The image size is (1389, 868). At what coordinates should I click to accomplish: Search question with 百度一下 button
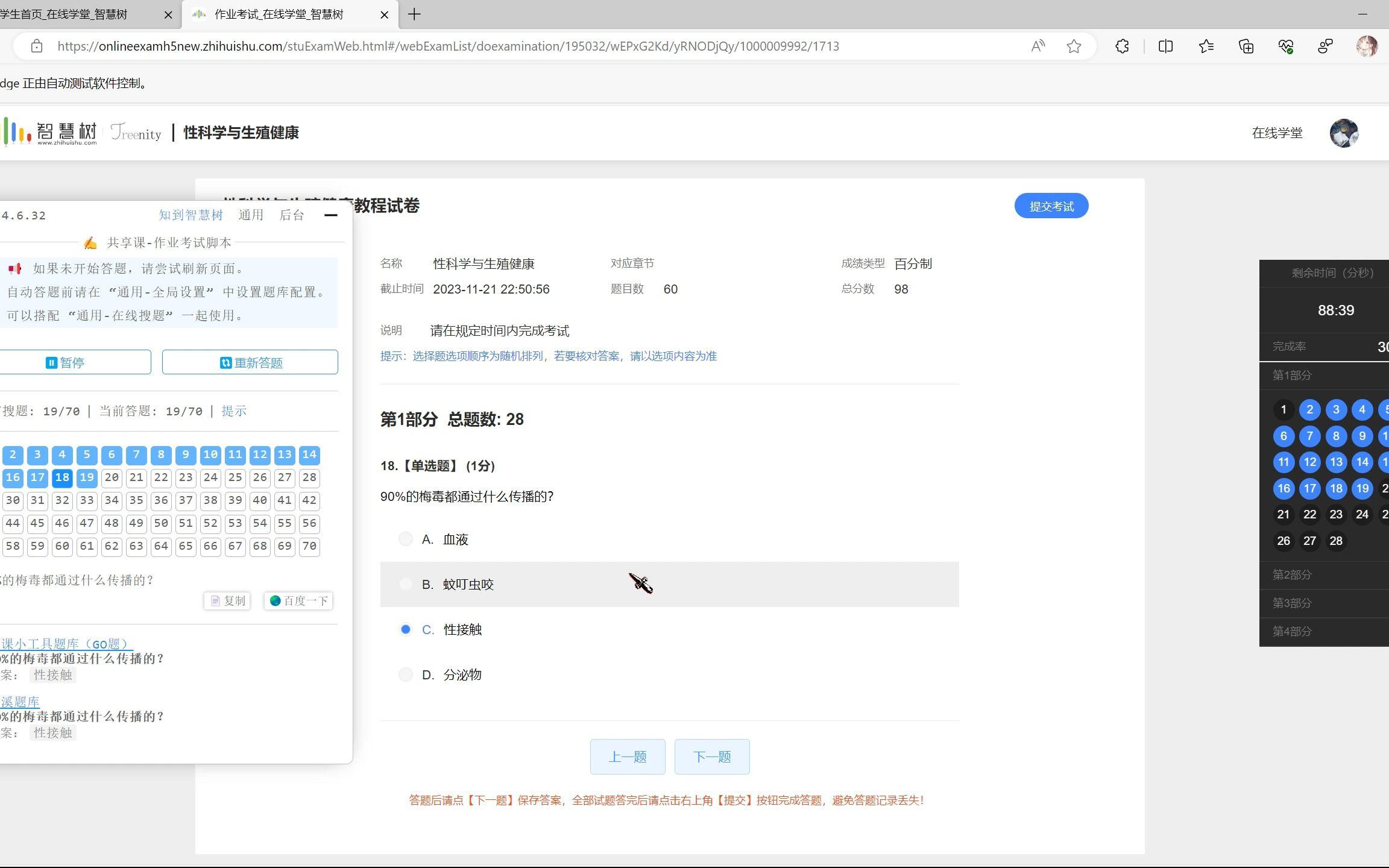(298, 601)
